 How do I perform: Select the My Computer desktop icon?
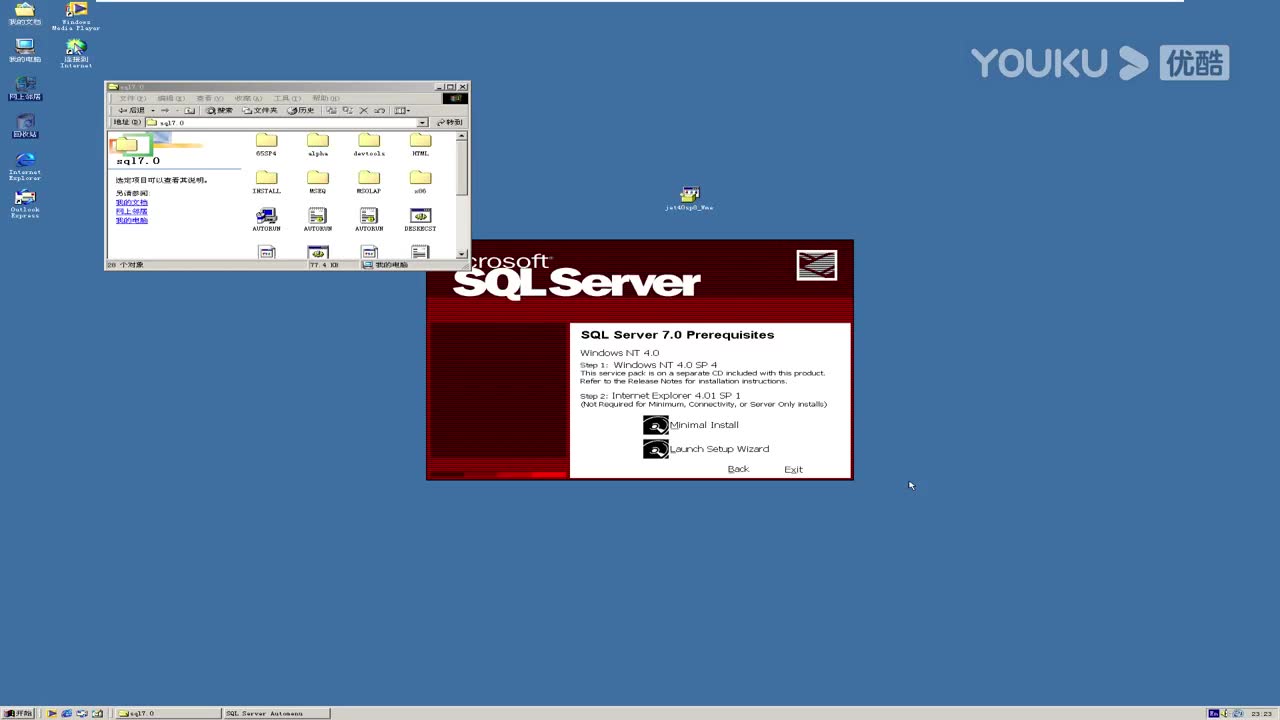pos(25,51)
